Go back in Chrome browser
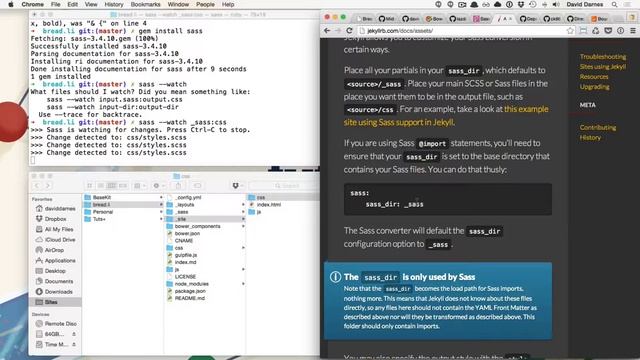The height and width of the screenshot is (360, 640). point(327,31)
